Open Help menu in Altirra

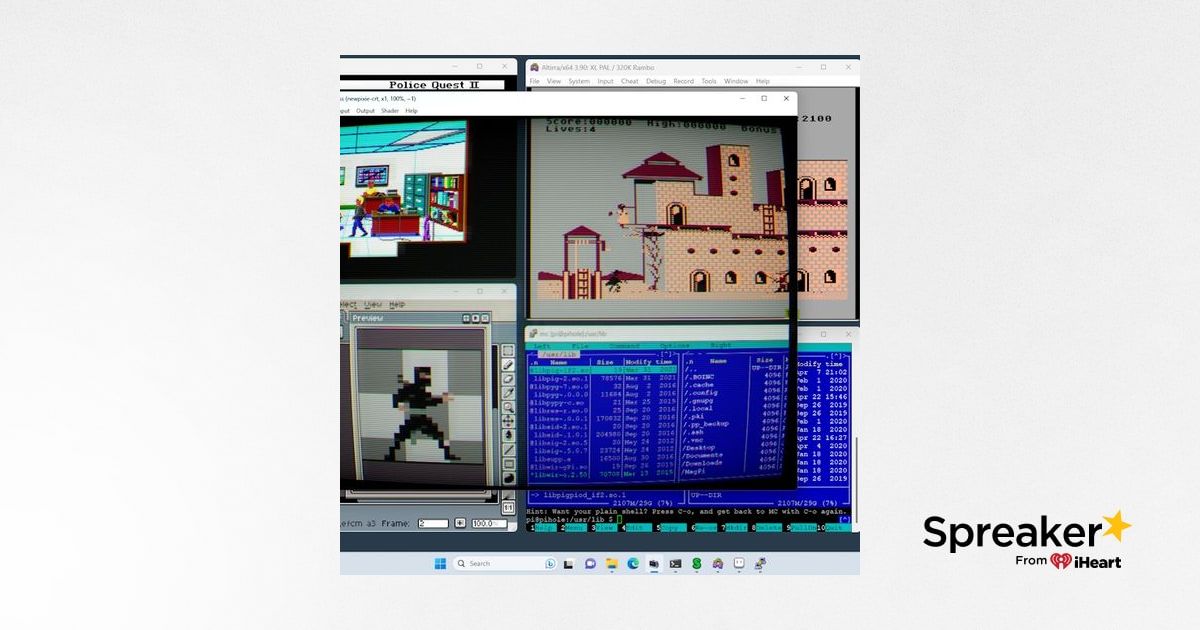tap(762, 81)
